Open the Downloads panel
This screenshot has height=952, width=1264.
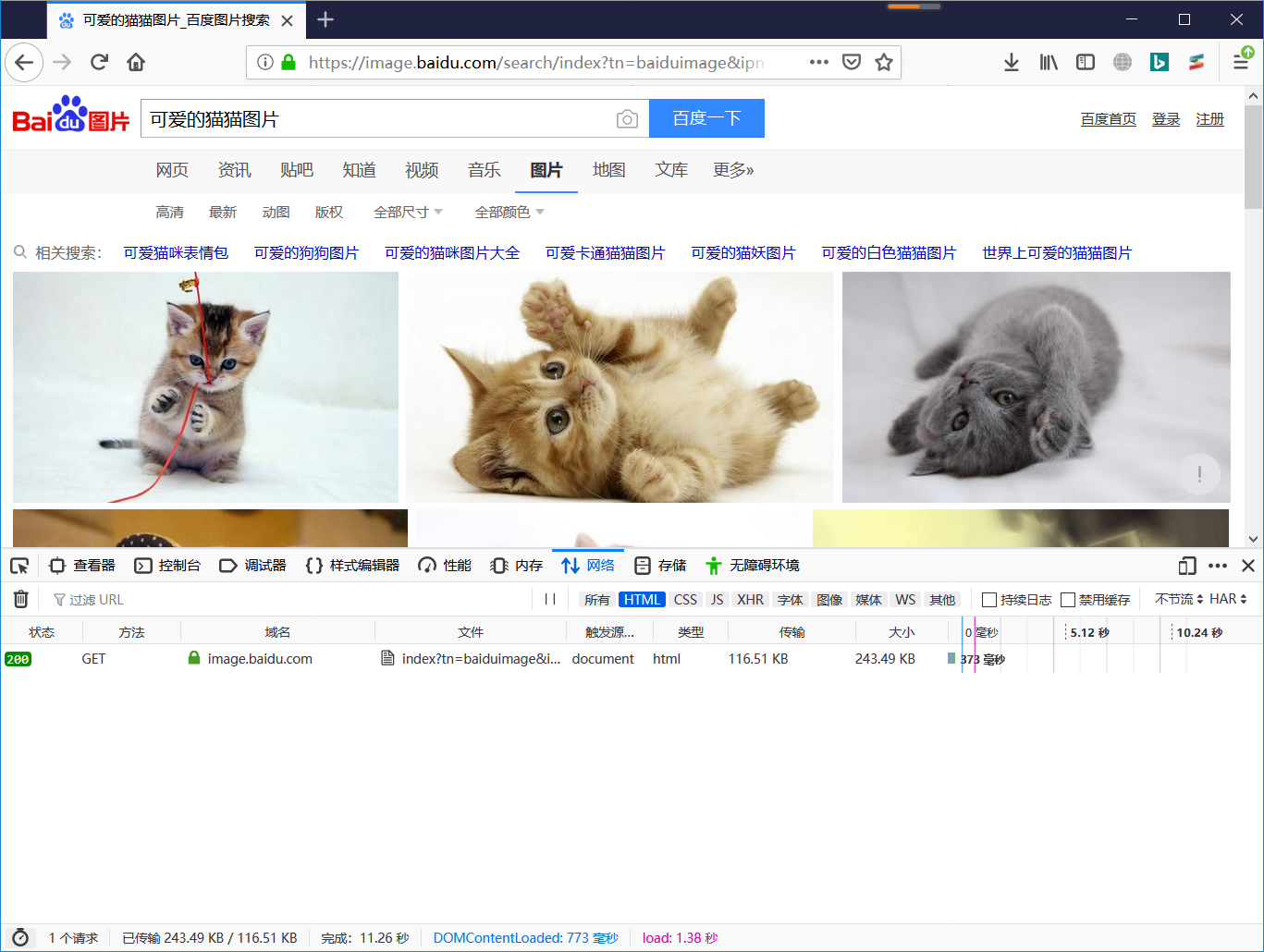coord(1012,62)
